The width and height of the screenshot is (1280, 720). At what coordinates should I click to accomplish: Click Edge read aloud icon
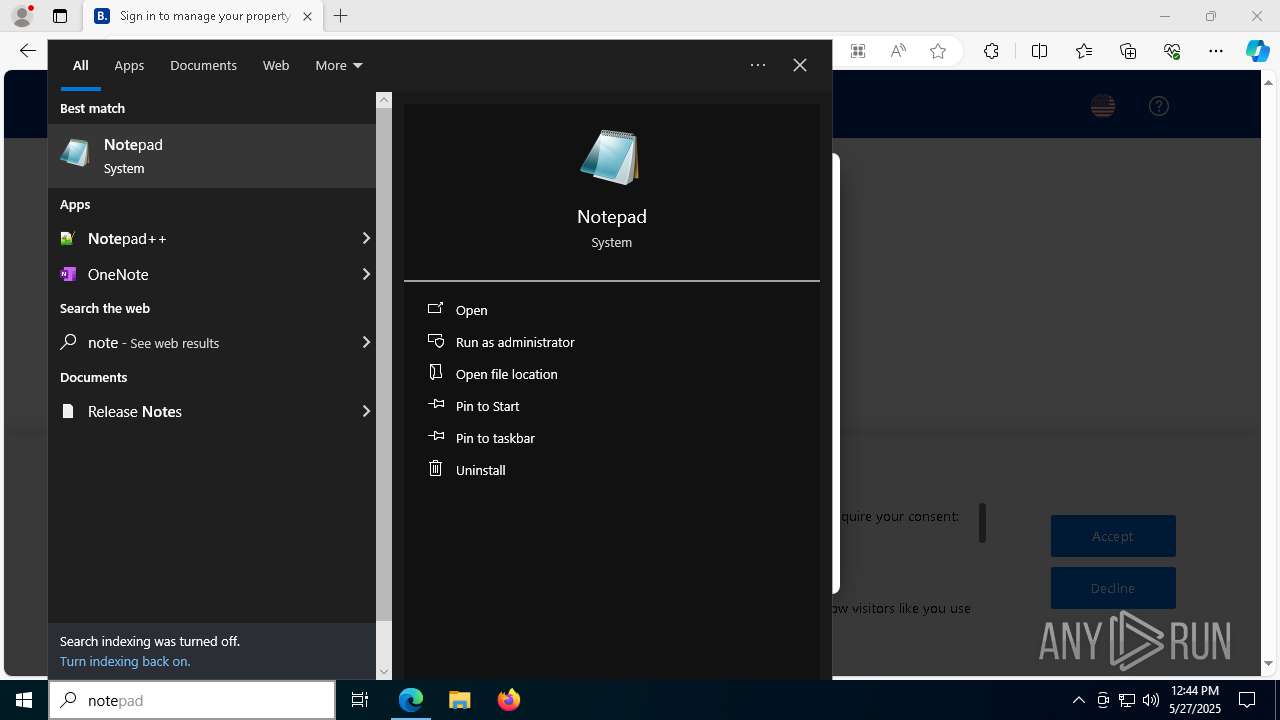(x=898, y=51)
